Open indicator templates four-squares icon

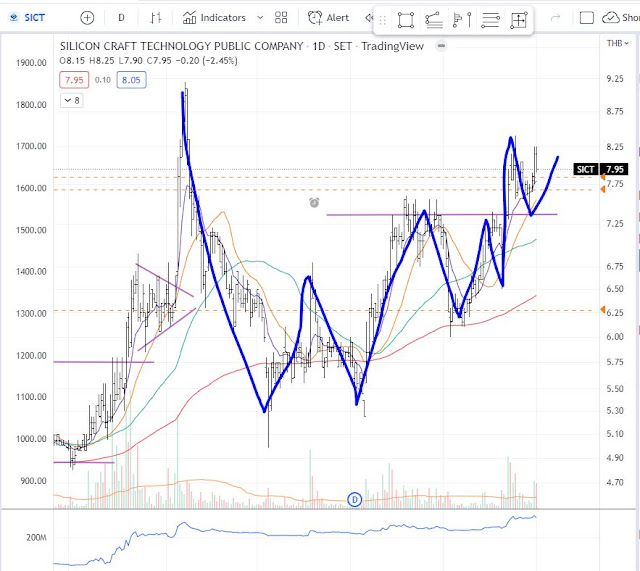click(281, 18)
